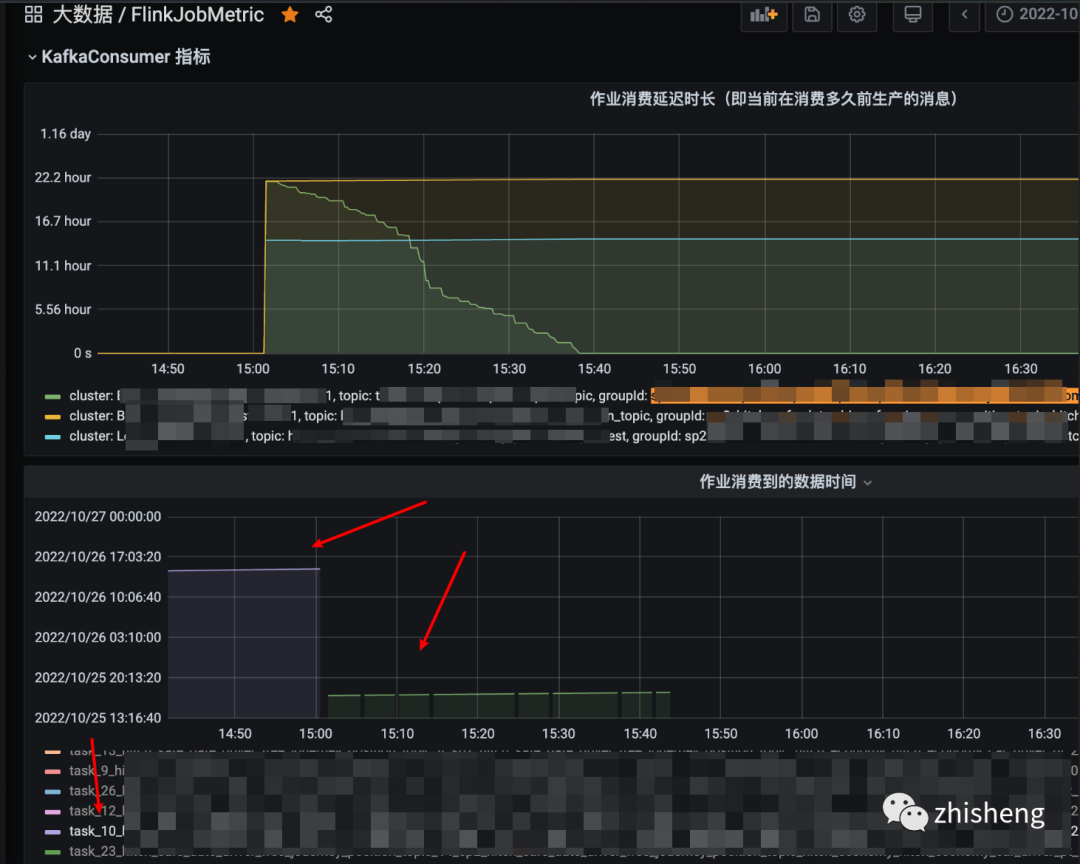
Task: Click the 大数据 folder breadcrumb
Action: click(x=83, y=14)
